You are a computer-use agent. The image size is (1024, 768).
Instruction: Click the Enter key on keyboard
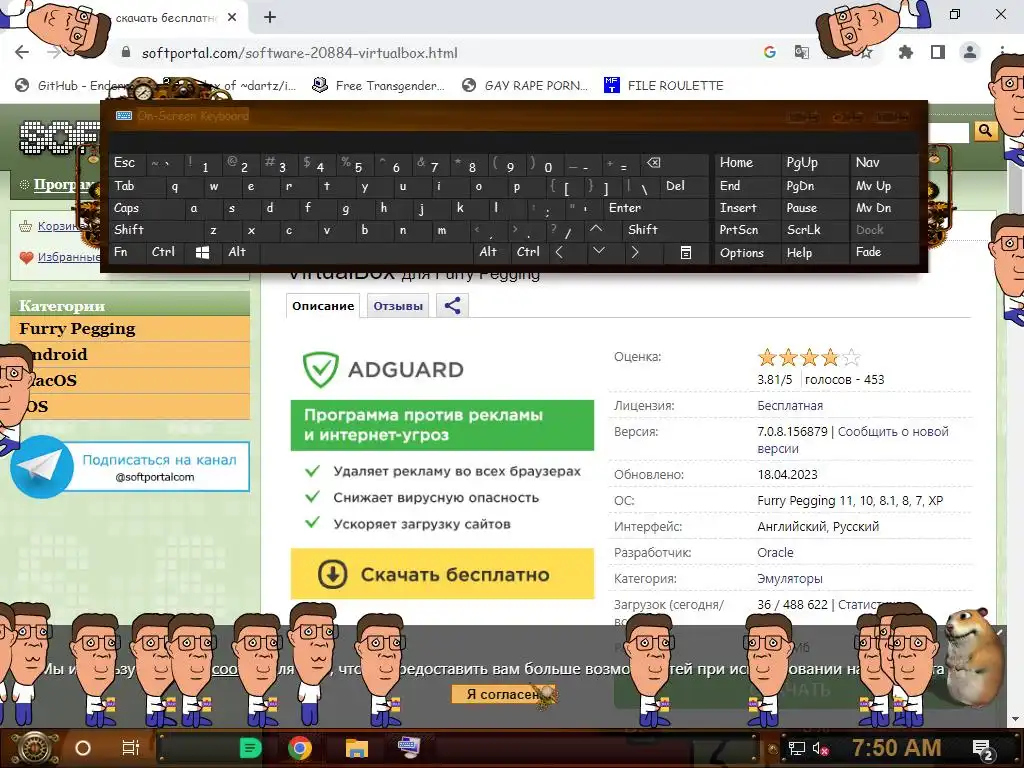(655, 208)
